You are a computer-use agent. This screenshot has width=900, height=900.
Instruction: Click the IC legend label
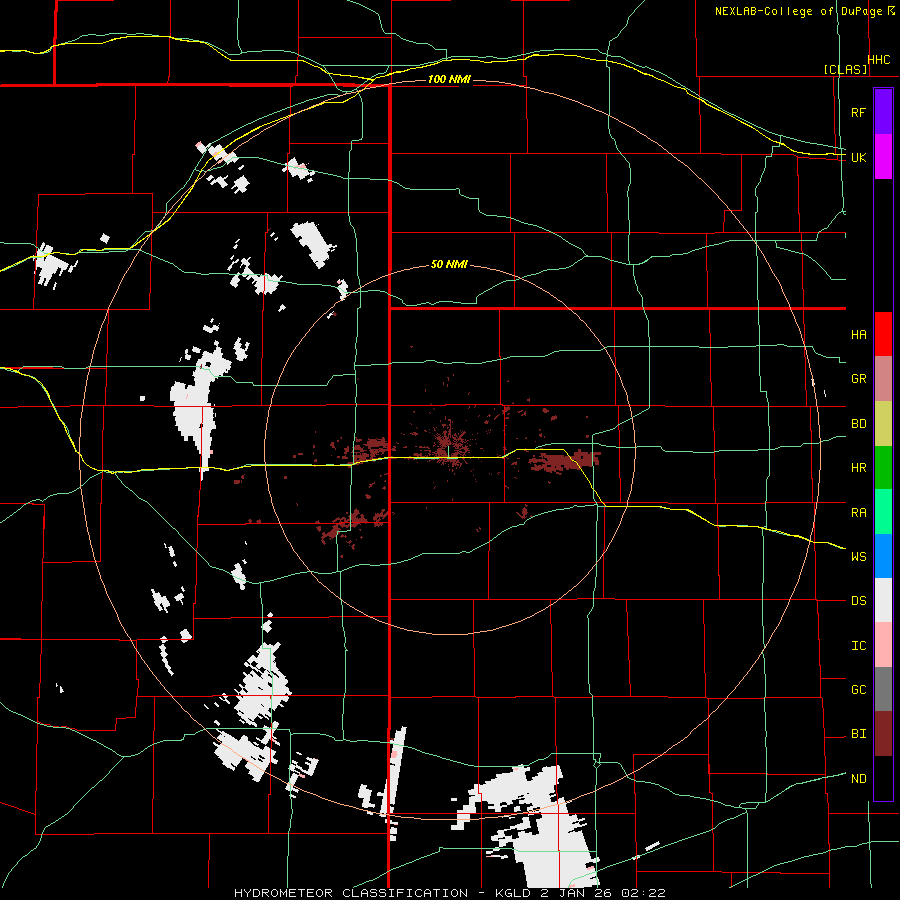point(859,645)
